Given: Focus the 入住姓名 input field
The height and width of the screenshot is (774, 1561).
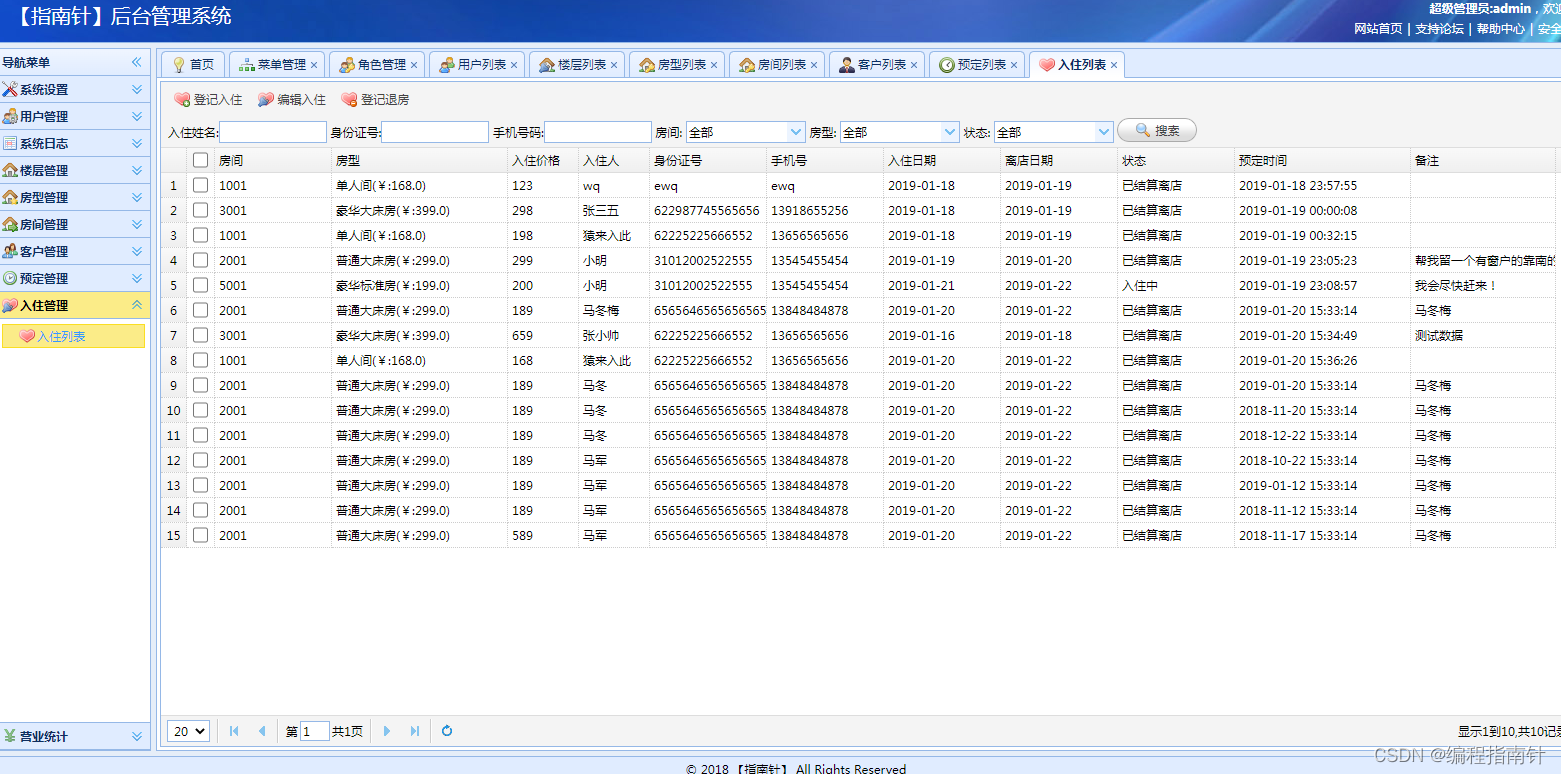Looking at the screenshot, I should pos(273,132).
